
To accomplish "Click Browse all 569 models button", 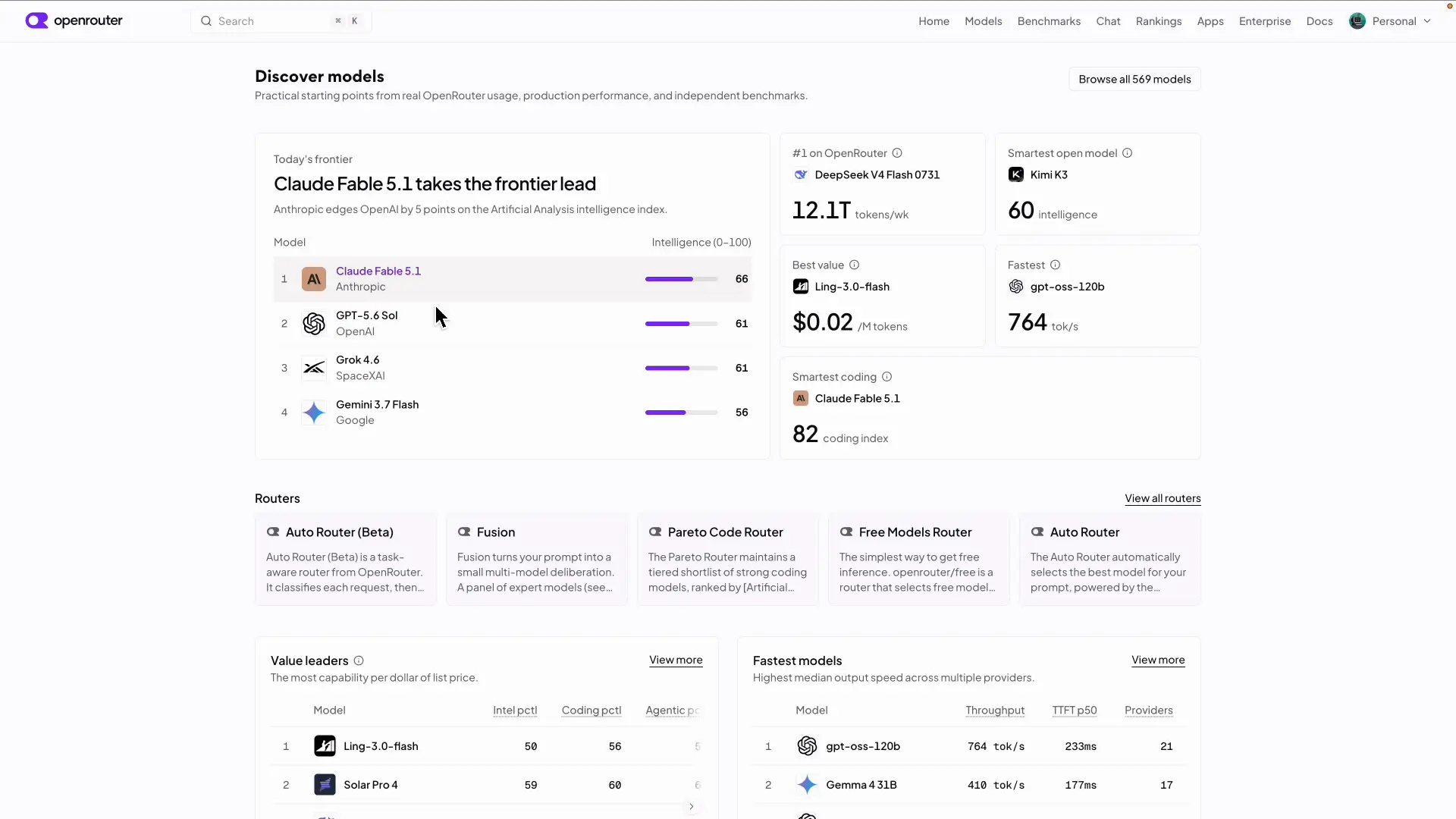I will (1134, 79).
